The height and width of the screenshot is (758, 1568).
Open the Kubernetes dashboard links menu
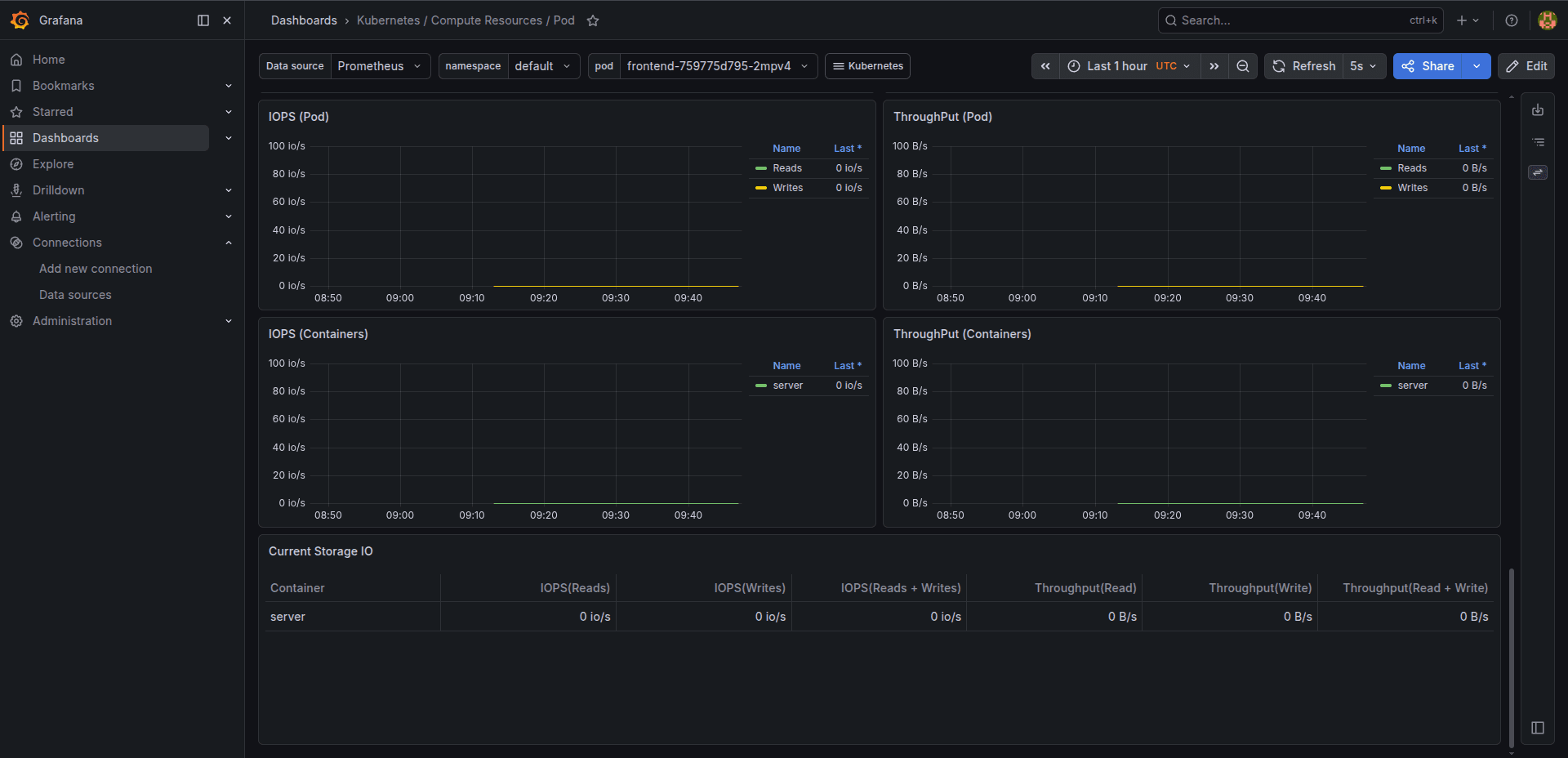[x=867, y=66]
